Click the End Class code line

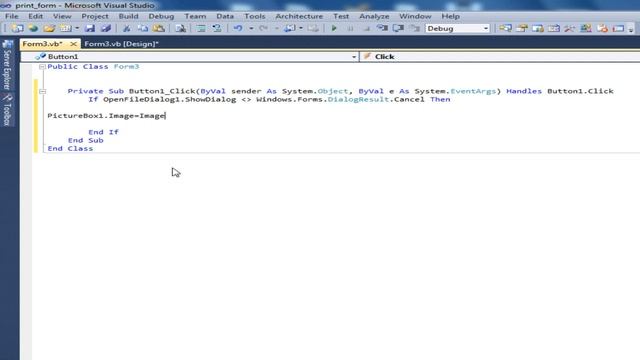coord(70,149)
